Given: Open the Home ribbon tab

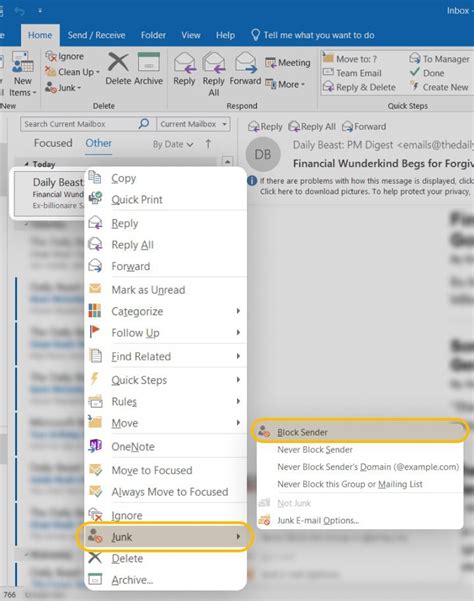Looking at the screenshot, I should pos(40,35).
